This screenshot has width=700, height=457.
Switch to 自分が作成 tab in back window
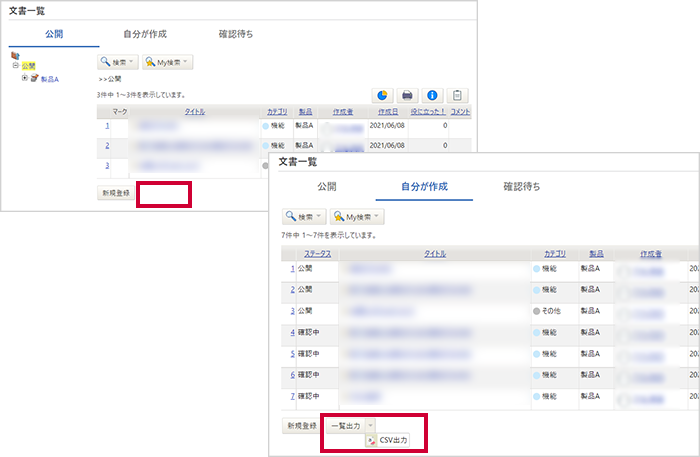(x=145, y=34)
